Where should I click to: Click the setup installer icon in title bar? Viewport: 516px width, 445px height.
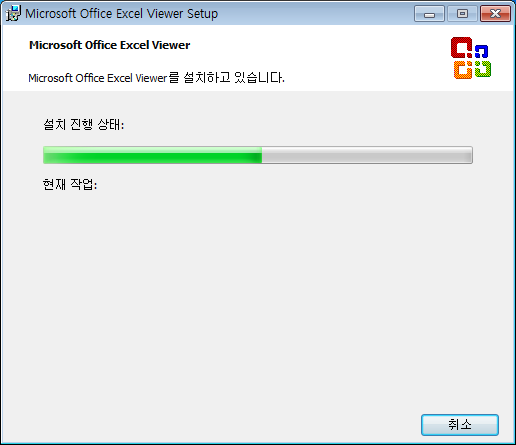[13, 14]
